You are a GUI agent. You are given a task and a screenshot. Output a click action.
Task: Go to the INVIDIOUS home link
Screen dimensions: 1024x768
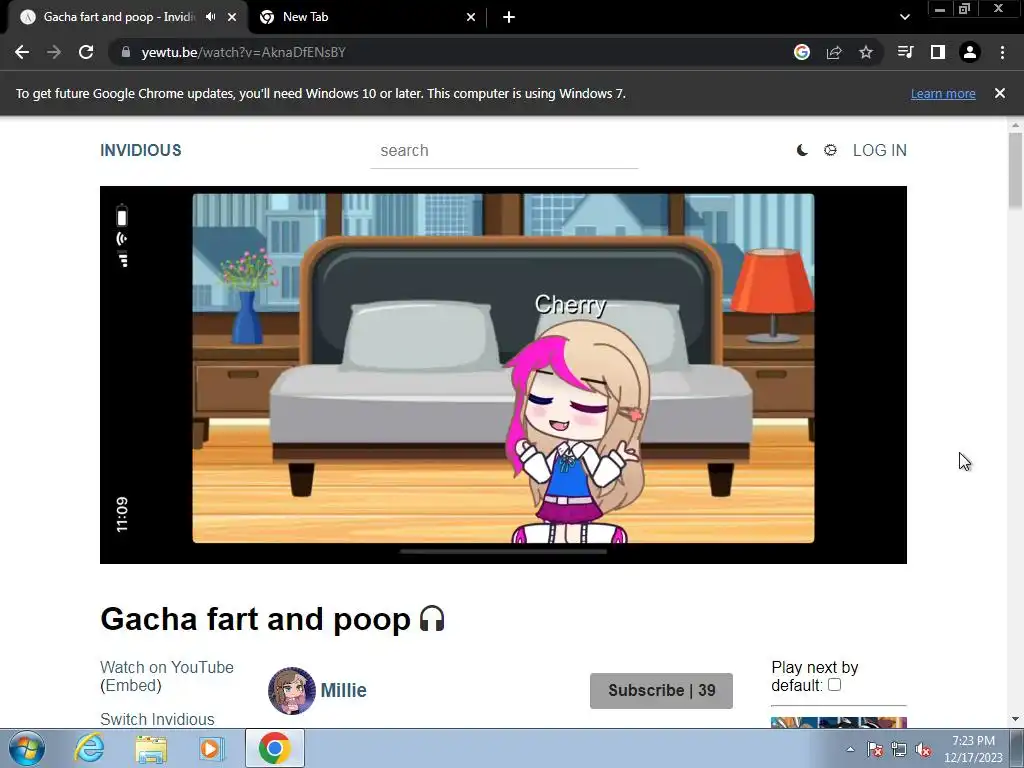[x=140, y=150]
